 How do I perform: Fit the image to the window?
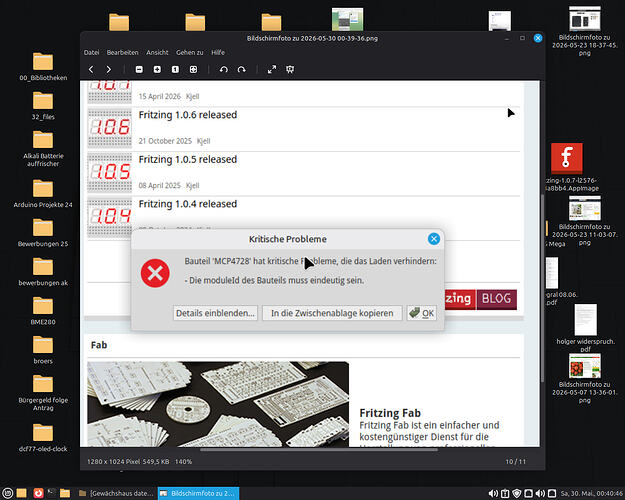coord(193,69)
